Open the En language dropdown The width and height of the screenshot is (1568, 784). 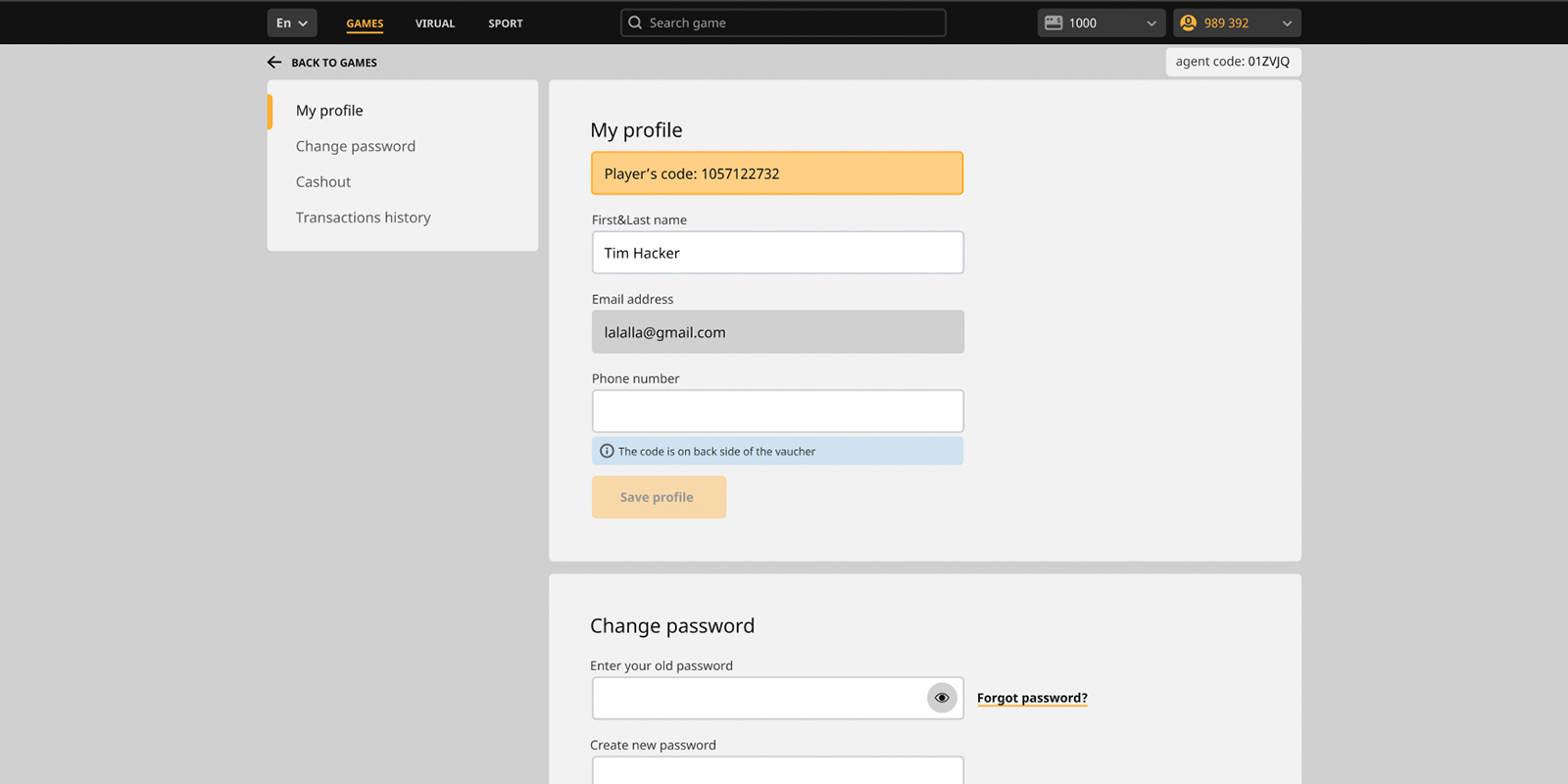tap(292, 23)
